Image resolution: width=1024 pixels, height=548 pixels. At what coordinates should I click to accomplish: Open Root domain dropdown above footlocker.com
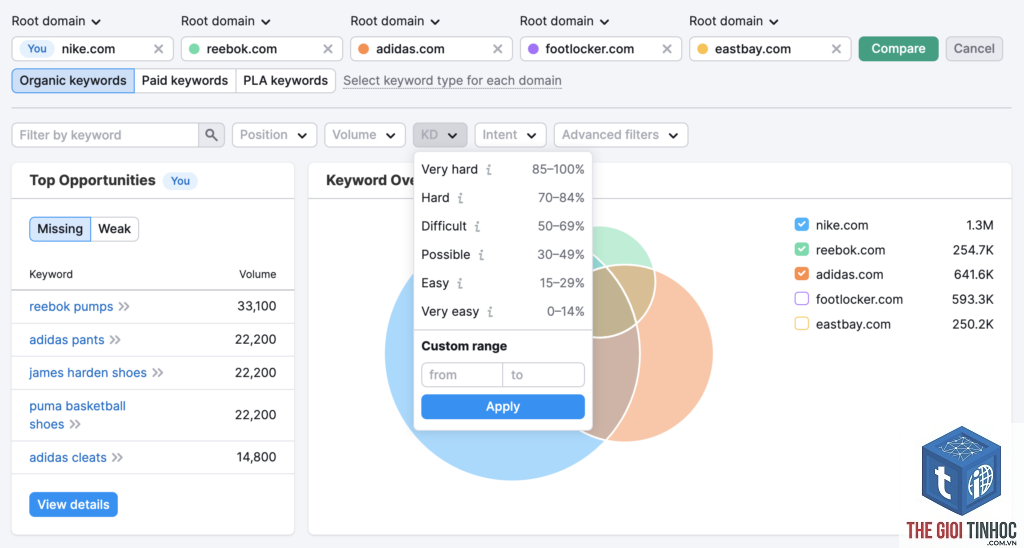tap(565, 22)
